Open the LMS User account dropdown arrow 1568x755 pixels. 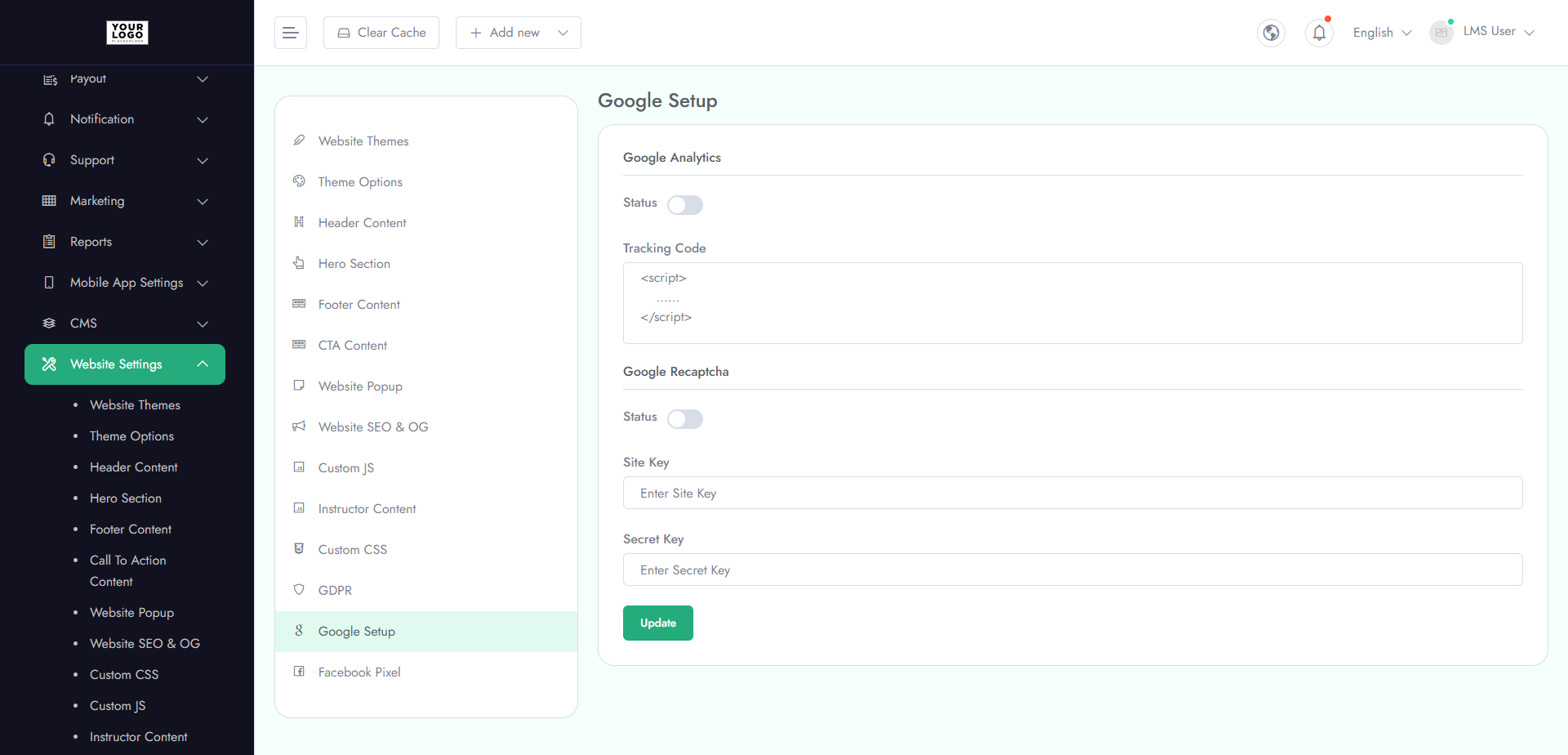1530,33
